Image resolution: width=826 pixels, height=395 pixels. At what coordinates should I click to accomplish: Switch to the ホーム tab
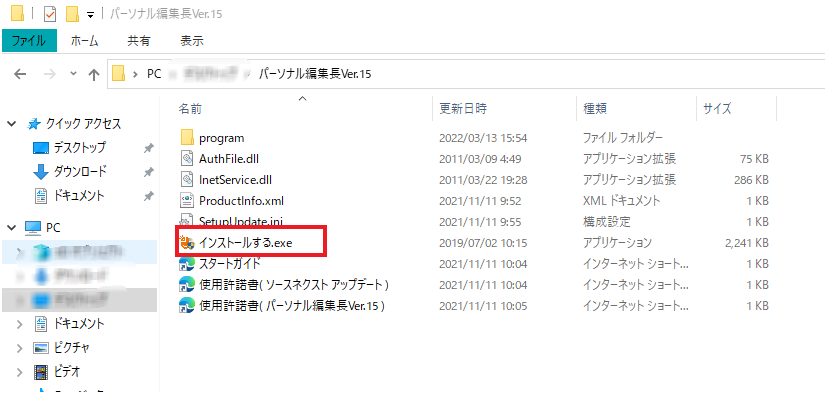pos(84,41)
